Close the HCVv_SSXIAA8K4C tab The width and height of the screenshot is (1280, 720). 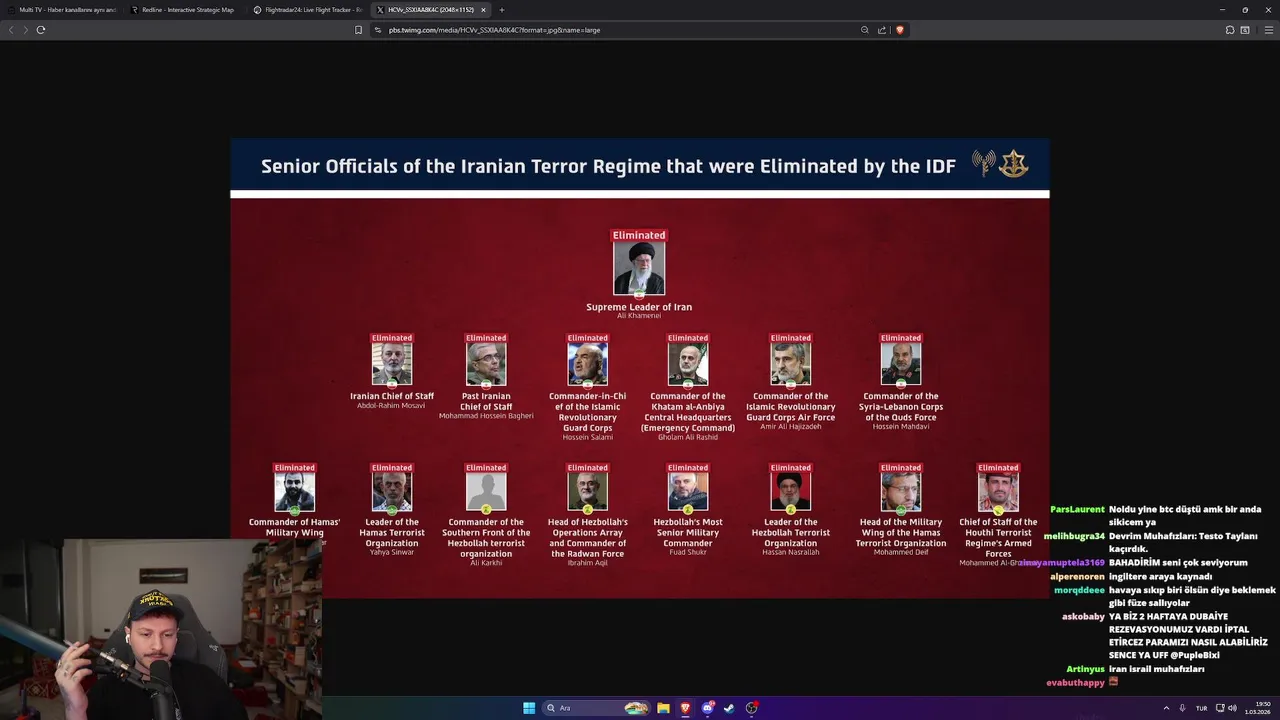[483, 10]
